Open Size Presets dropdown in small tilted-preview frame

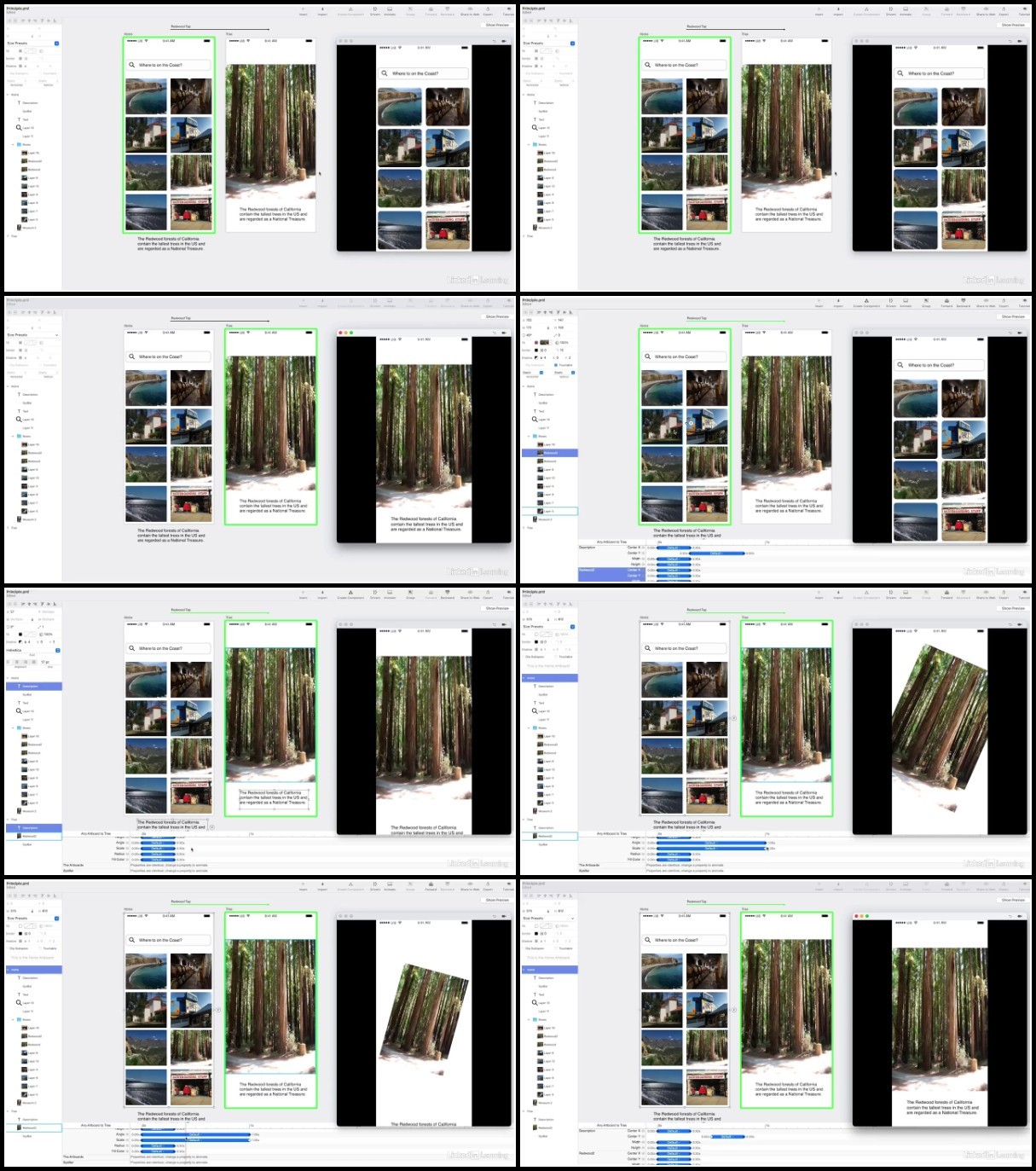click(31, 918)
